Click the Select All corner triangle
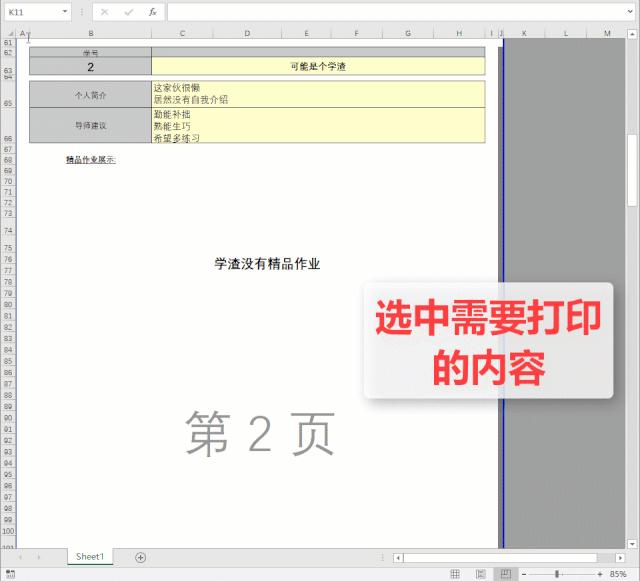The height and width of the screenshot is (581, 640). click(11, 33)
